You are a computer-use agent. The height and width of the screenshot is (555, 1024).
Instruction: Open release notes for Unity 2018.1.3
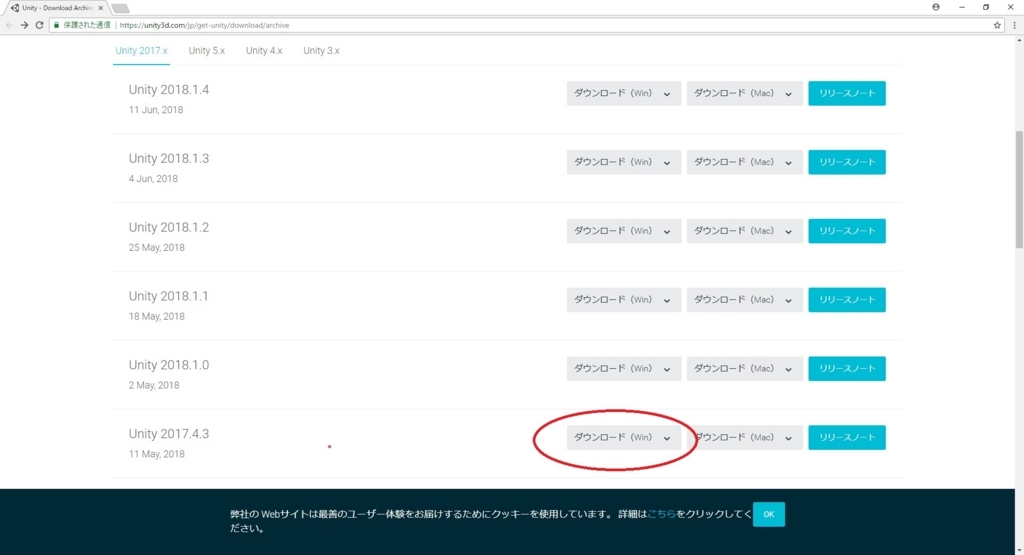pos(847,162)
